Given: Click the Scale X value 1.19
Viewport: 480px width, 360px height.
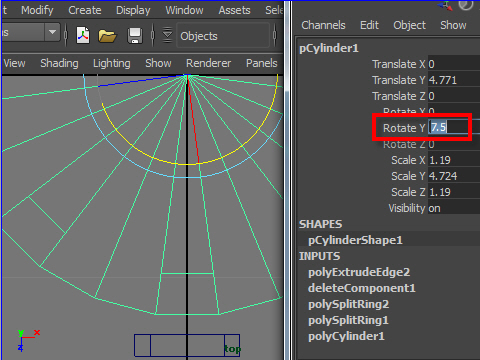Looking at the screenshot, I should coord(454,160).
